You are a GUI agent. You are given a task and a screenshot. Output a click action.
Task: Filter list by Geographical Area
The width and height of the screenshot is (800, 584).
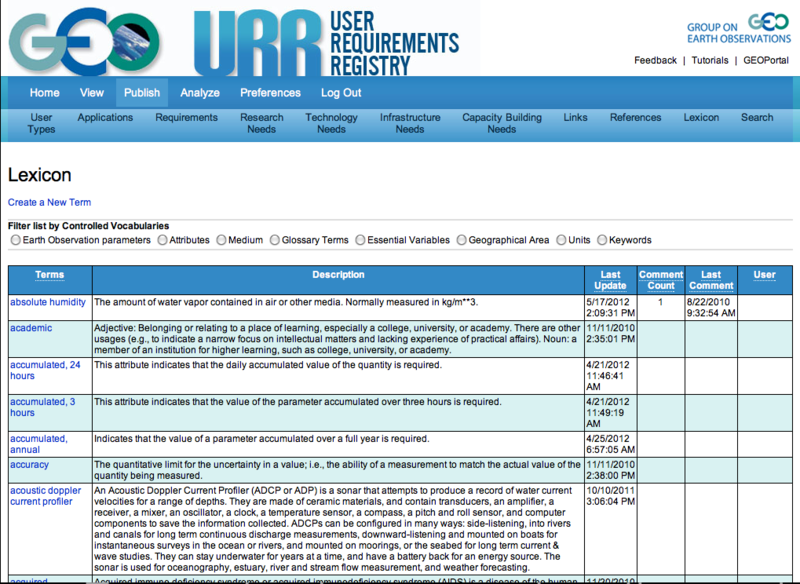coord(461,240)
